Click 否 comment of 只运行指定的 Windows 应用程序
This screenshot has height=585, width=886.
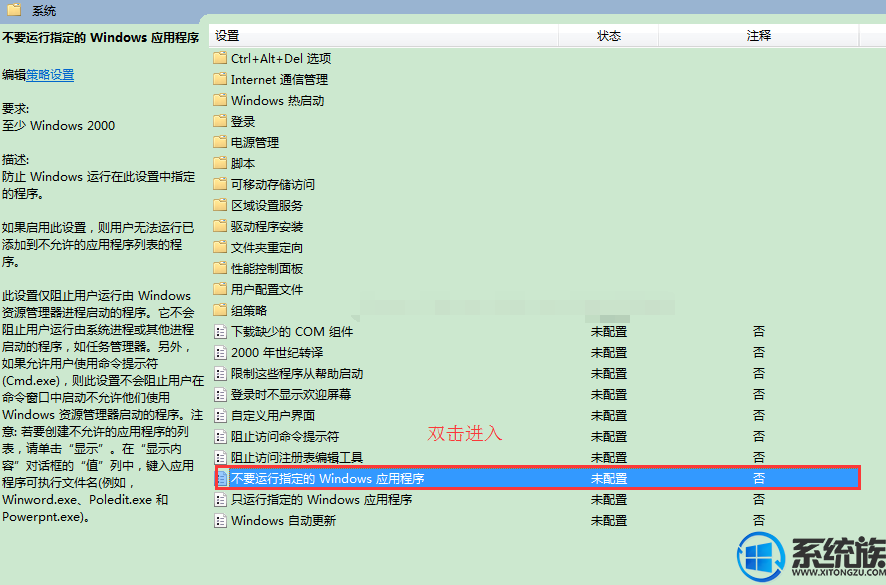pos(758,499)
